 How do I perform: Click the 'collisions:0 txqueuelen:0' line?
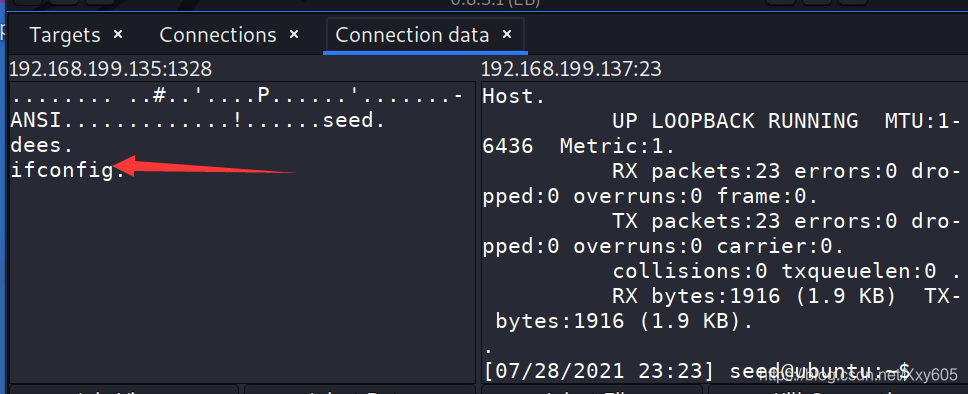pos(787,271)
